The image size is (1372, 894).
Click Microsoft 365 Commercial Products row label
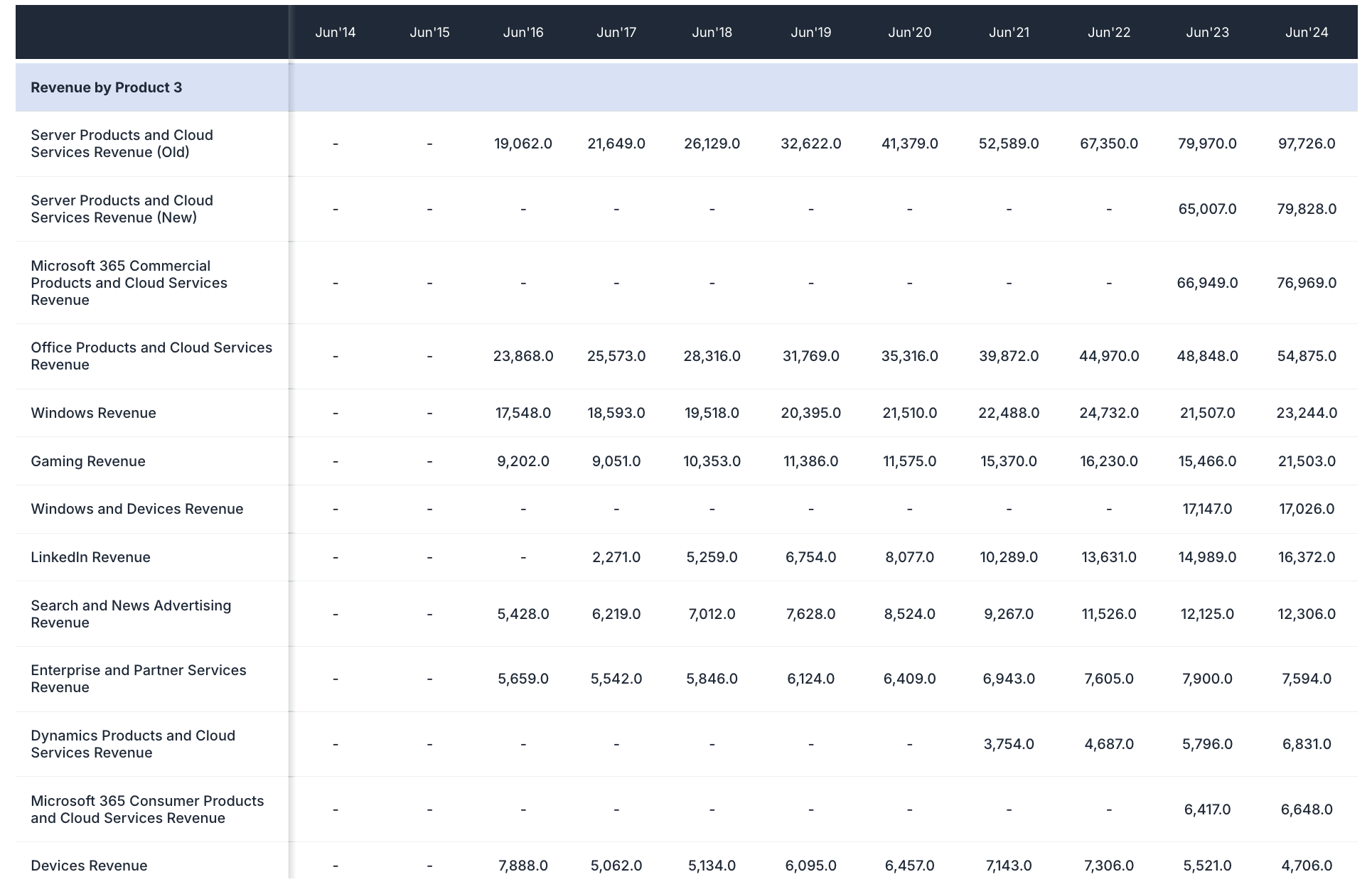pos(129,283)
